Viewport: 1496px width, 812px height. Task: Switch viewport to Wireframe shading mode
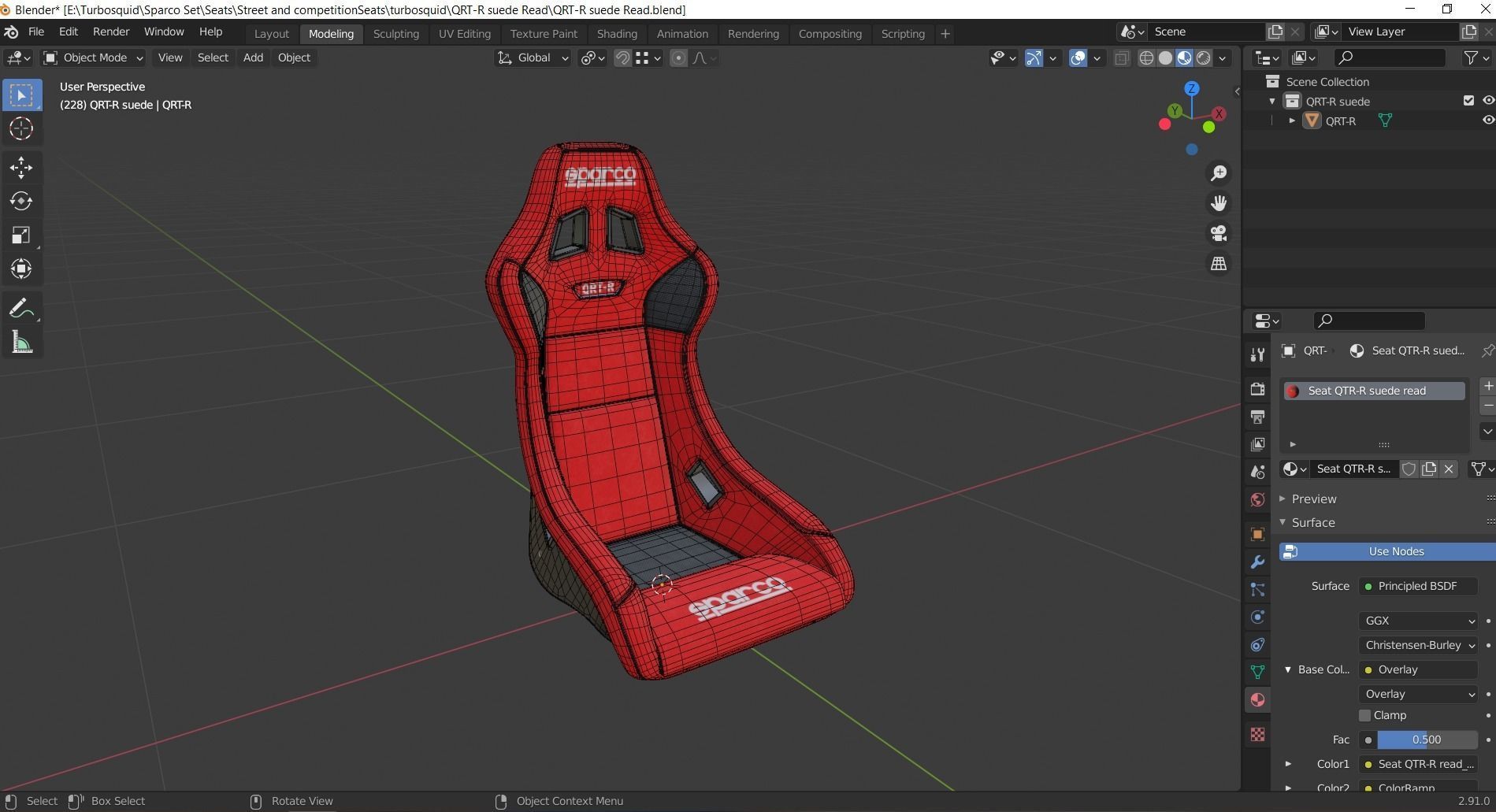[1146, 57]
